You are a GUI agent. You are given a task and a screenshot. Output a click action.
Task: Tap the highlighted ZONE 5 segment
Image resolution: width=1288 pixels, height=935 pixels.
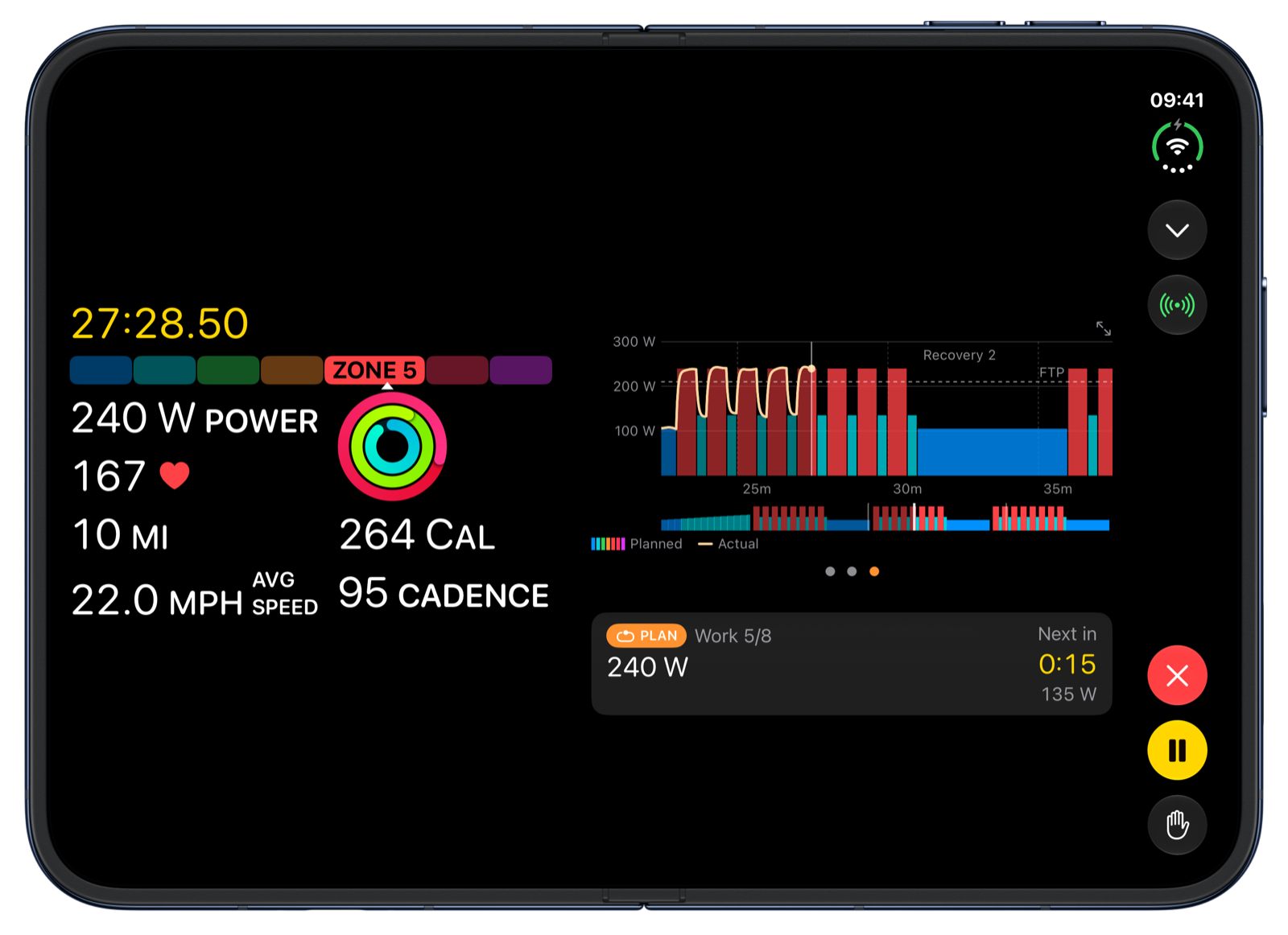[x=374, y=370]
